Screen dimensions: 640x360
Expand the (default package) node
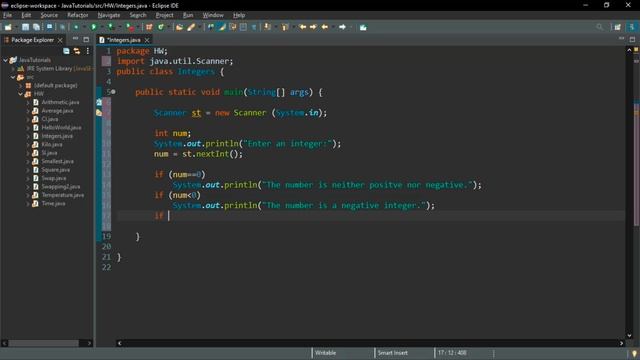coord(21,86)
